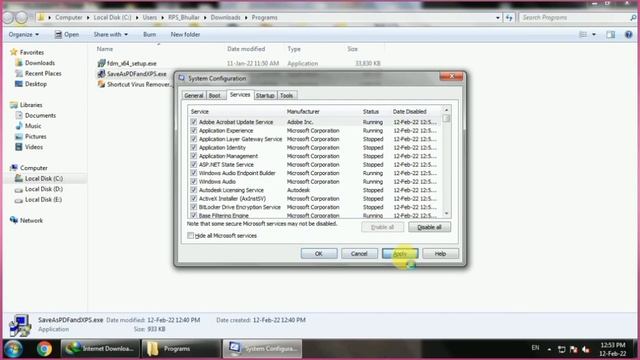Click the volume icon in system tray

click(586, 349)
